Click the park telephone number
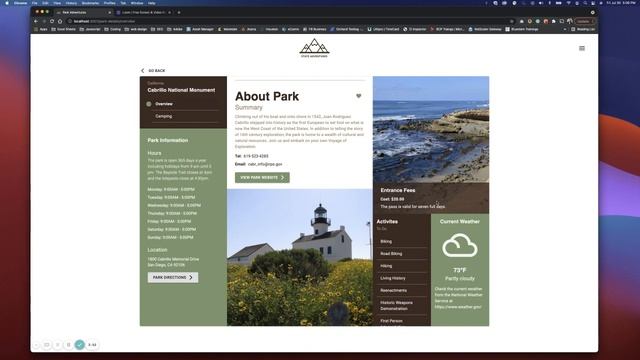 256,156
